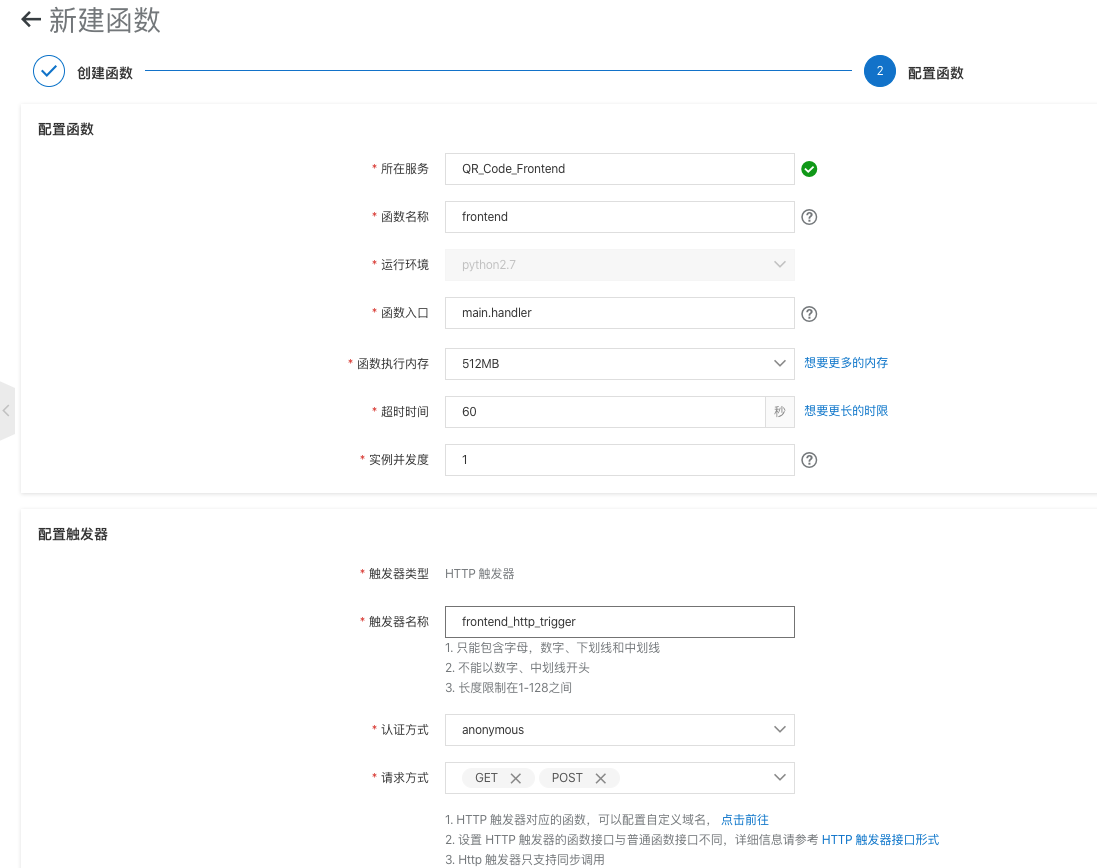Click the green validation check beside 所在服务
This screenshot has height=868, width=1097.
(809, 169)
